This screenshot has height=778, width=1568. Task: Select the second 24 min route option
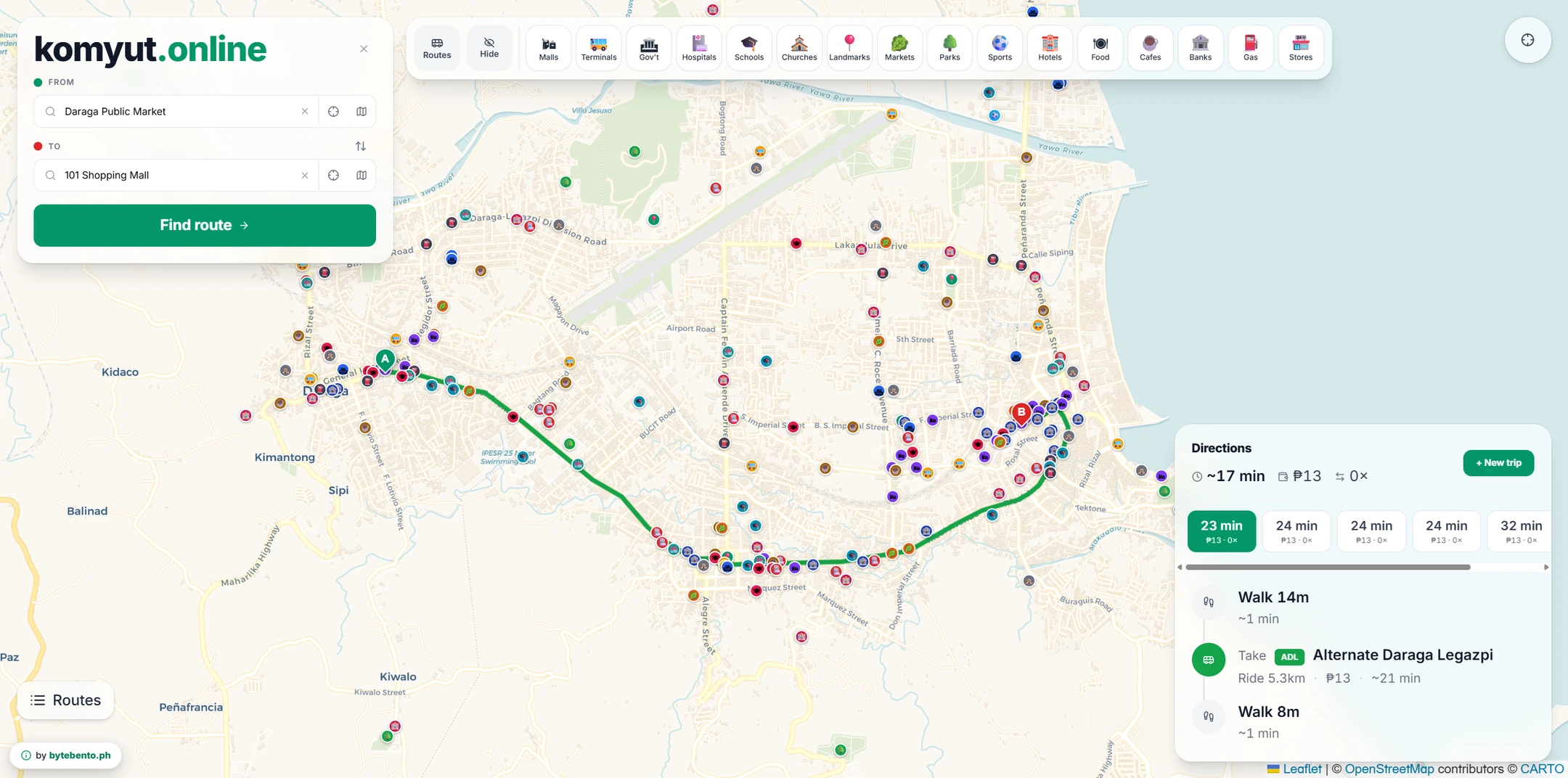coord(1371,531)
